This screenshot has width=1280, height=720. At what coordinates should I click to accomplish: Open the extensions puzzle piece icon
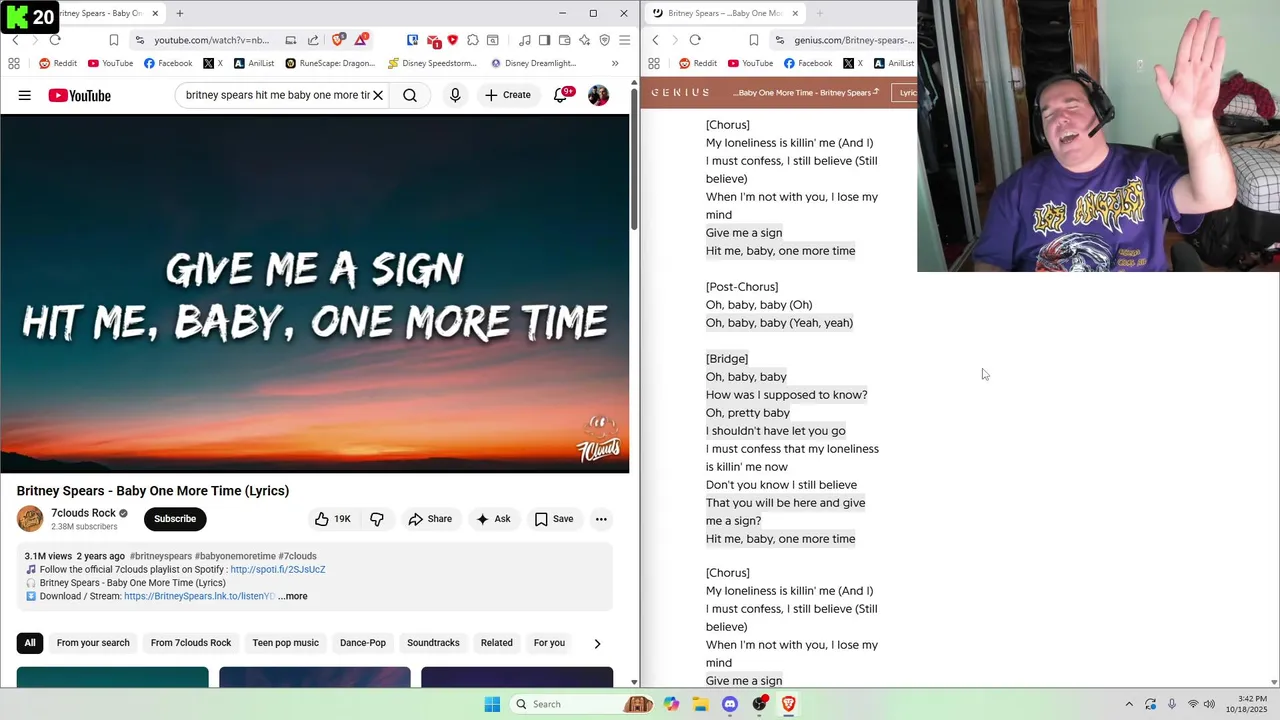point(472,40)
